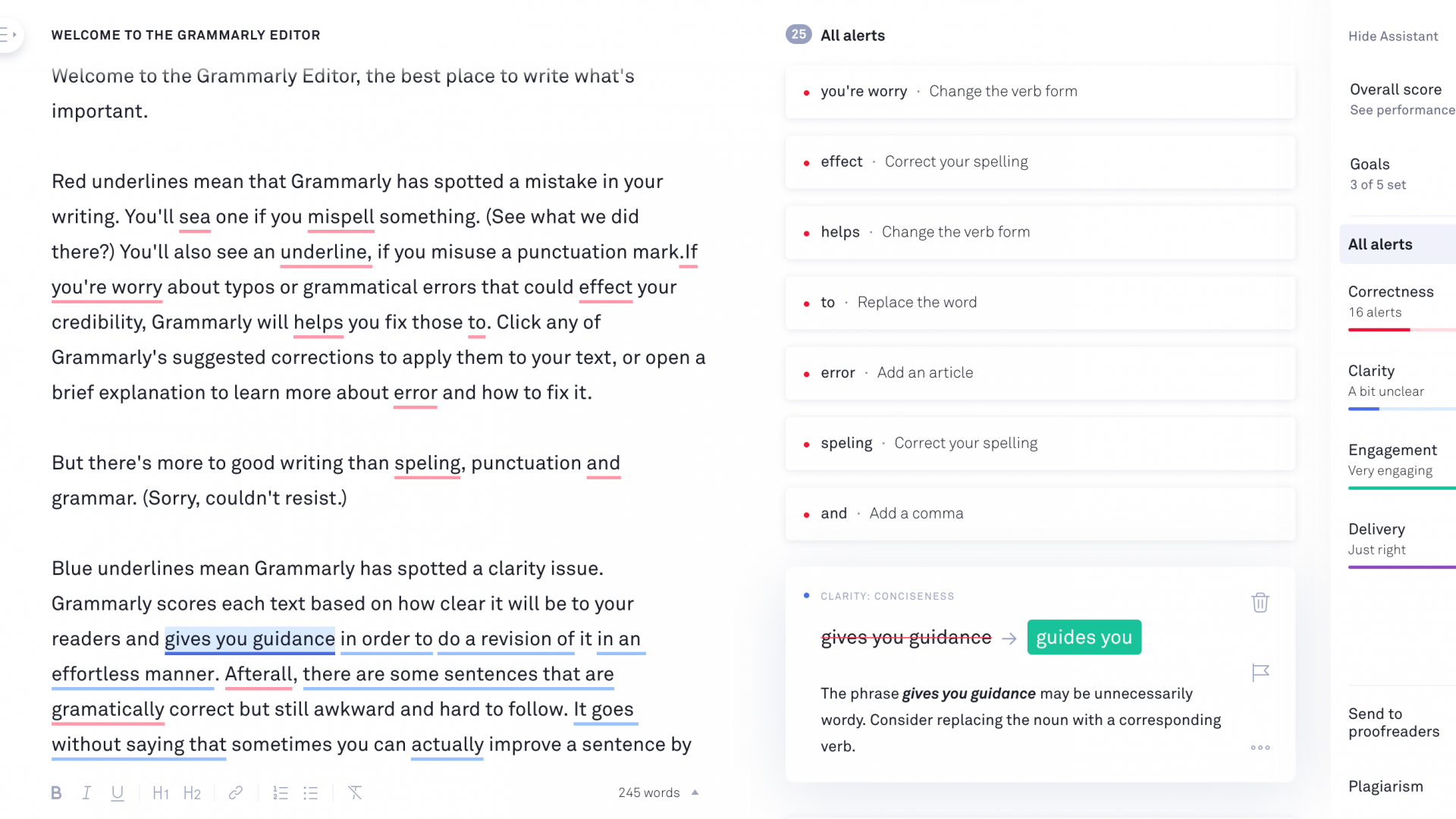1456x819 pixels.
Task: Open the side menu expander at top left
Action: 9,35
